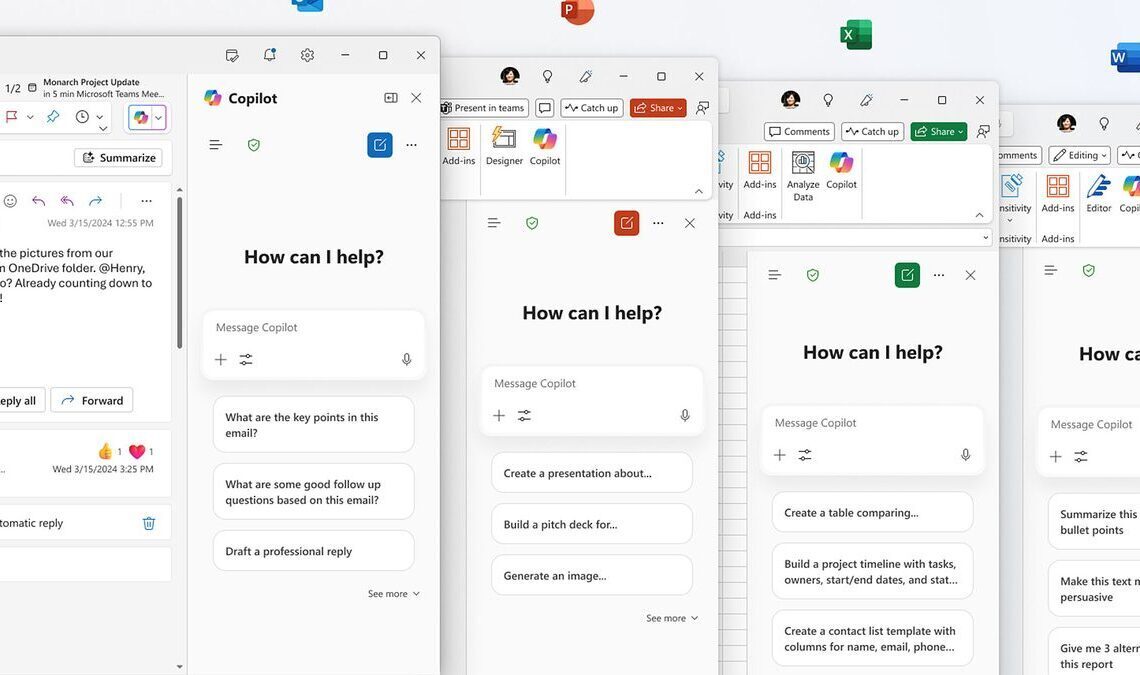Expand the Excel formula bar chevron
The width and height of the screenshot is (1140, 675).
[986, 237]
